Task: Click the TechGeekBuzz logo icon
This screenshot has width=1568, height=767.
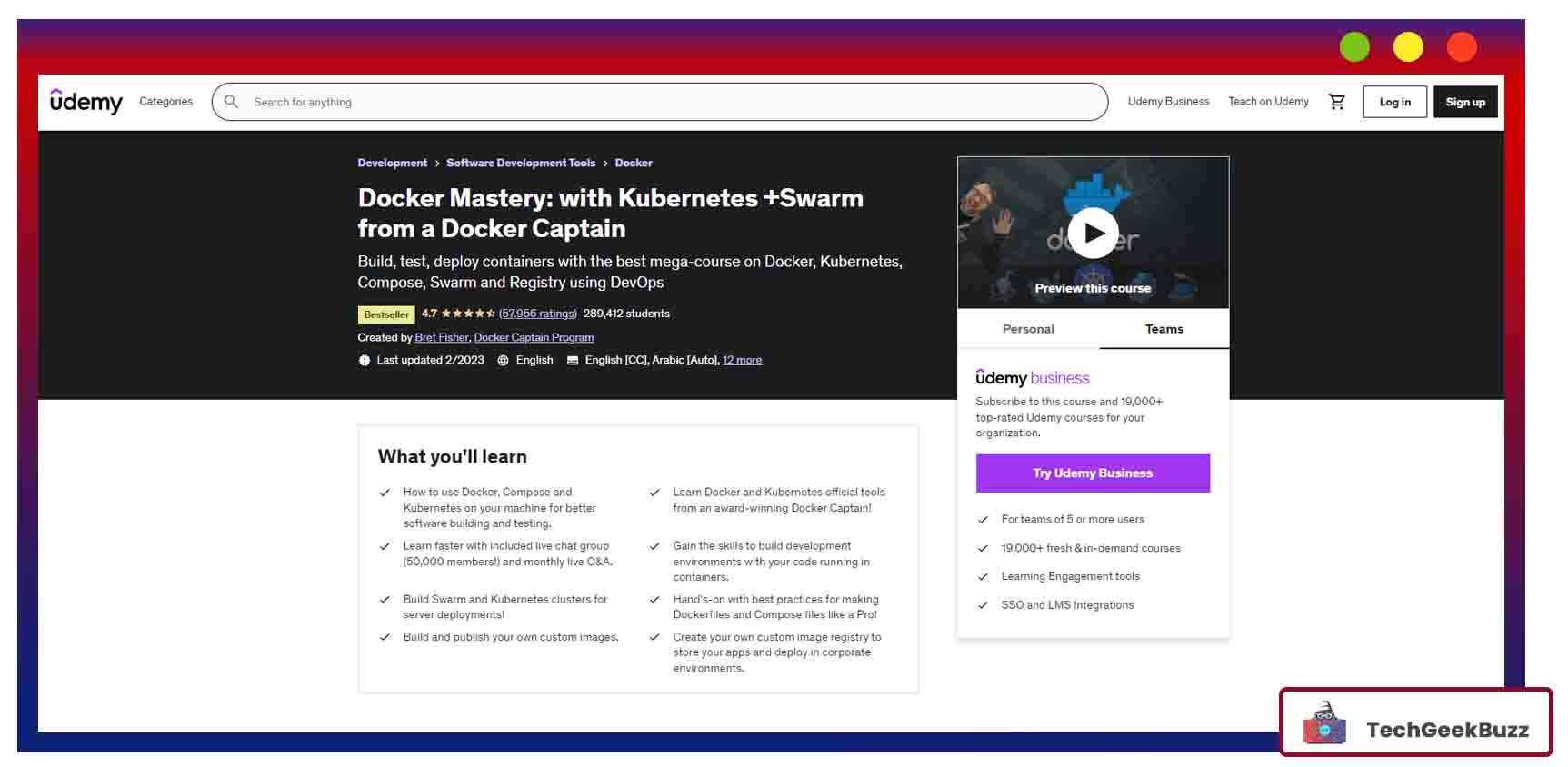Action: click(1324, 725)
